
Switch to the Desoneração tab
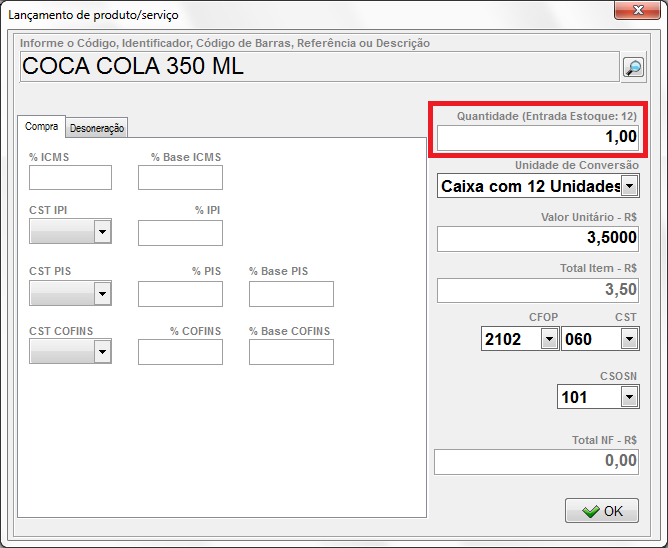(97, 128)
